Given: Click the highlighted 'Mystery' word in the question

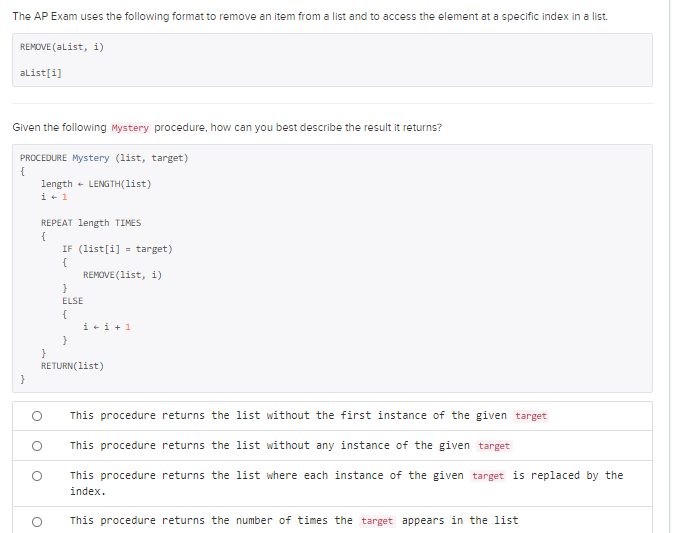Looking at the screenshot, I should tap(130, 128).
